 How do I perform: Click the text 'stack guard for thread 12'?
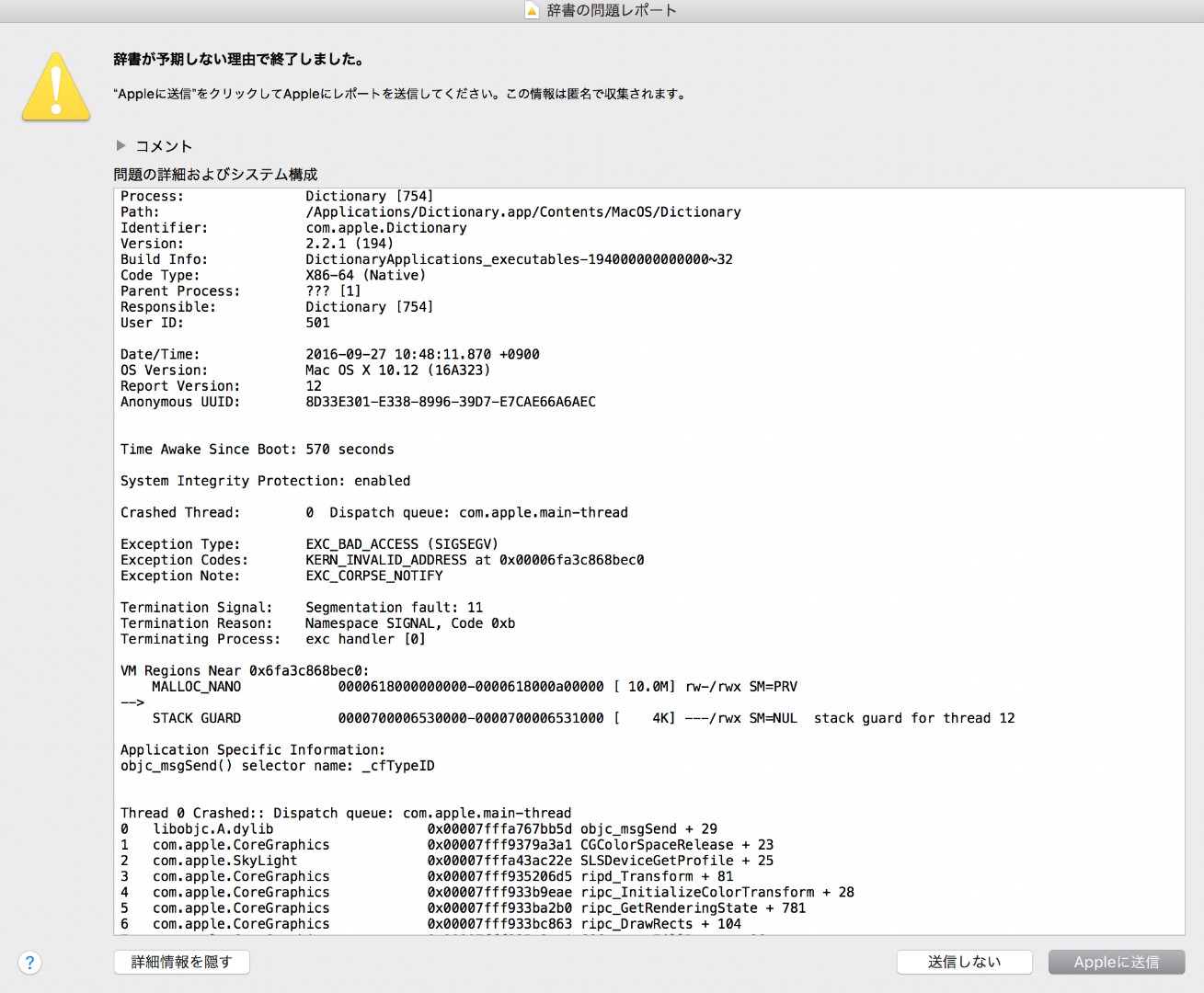(914, 718)
